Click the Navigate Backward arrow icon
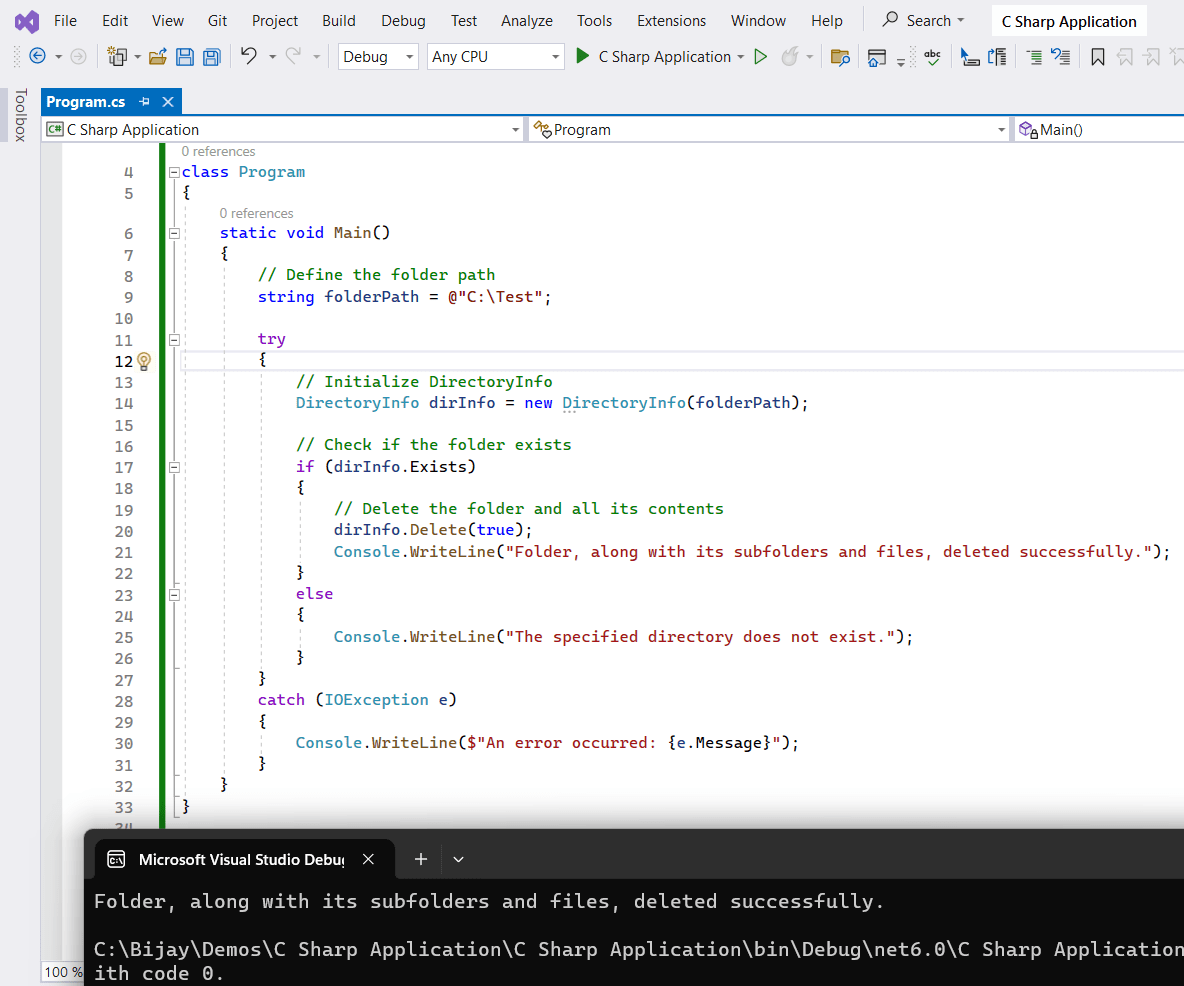 [37, 57]
